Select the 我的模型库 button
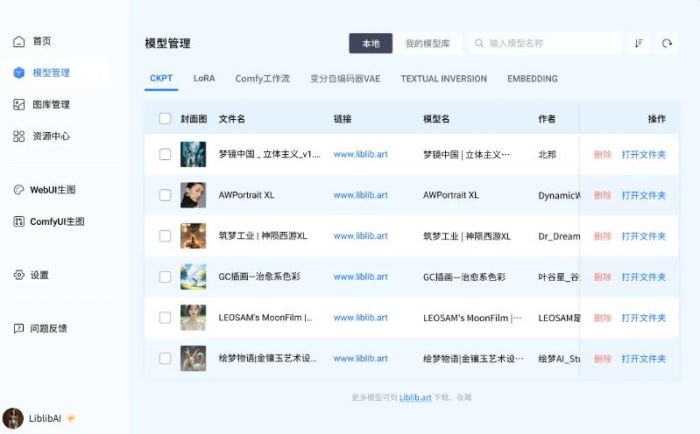 click(427, 43)
